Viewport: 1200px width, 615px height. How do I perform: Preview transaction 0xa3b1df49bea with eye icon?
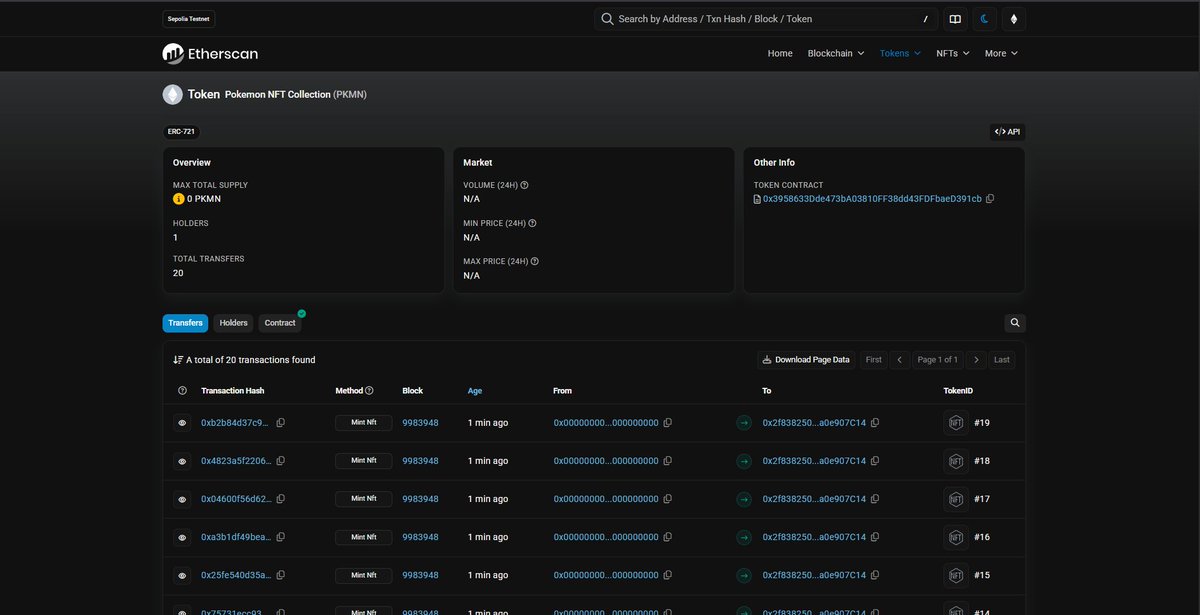pos(182,537)
